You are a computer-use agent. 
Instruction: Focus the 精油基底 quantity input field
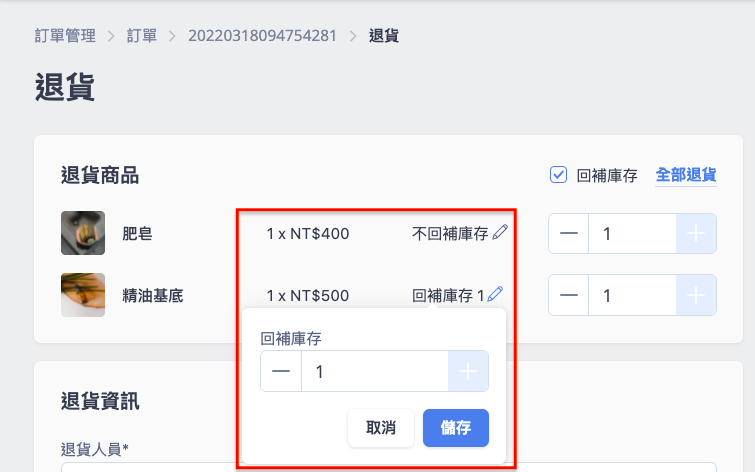632,295
